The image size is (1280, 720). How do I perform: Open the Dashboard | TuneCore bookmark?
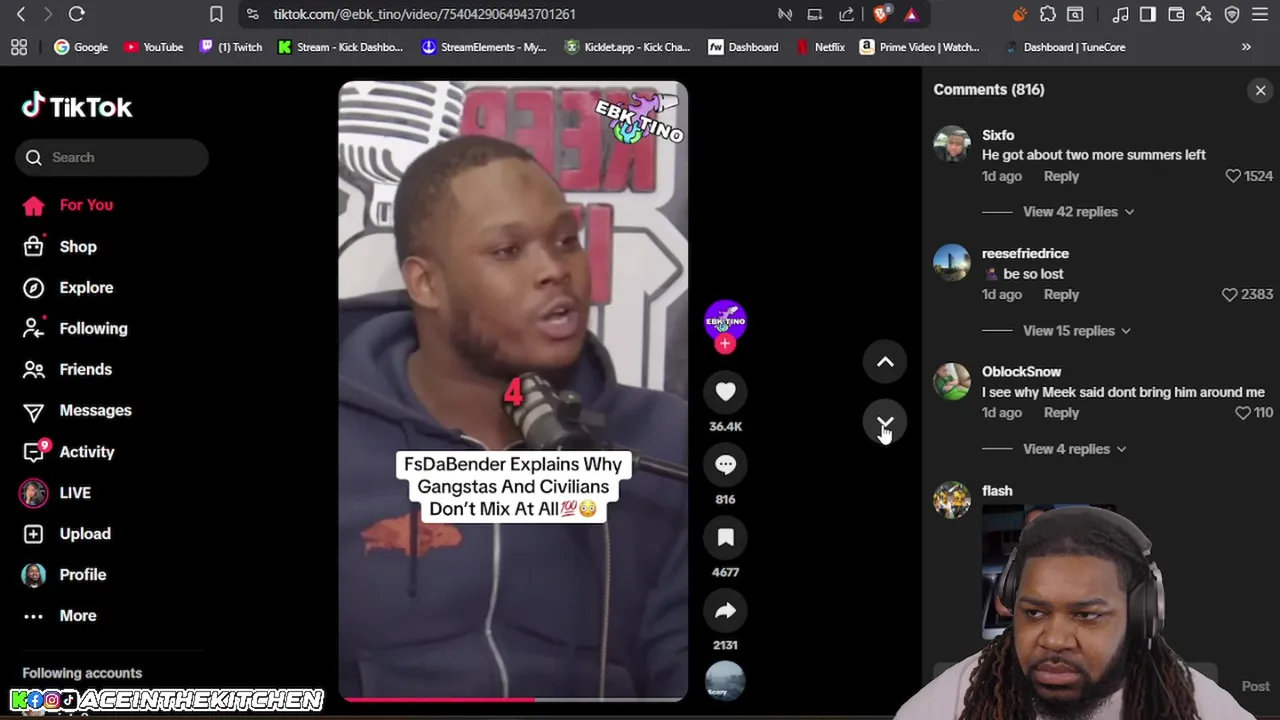tap(1065, 47)
